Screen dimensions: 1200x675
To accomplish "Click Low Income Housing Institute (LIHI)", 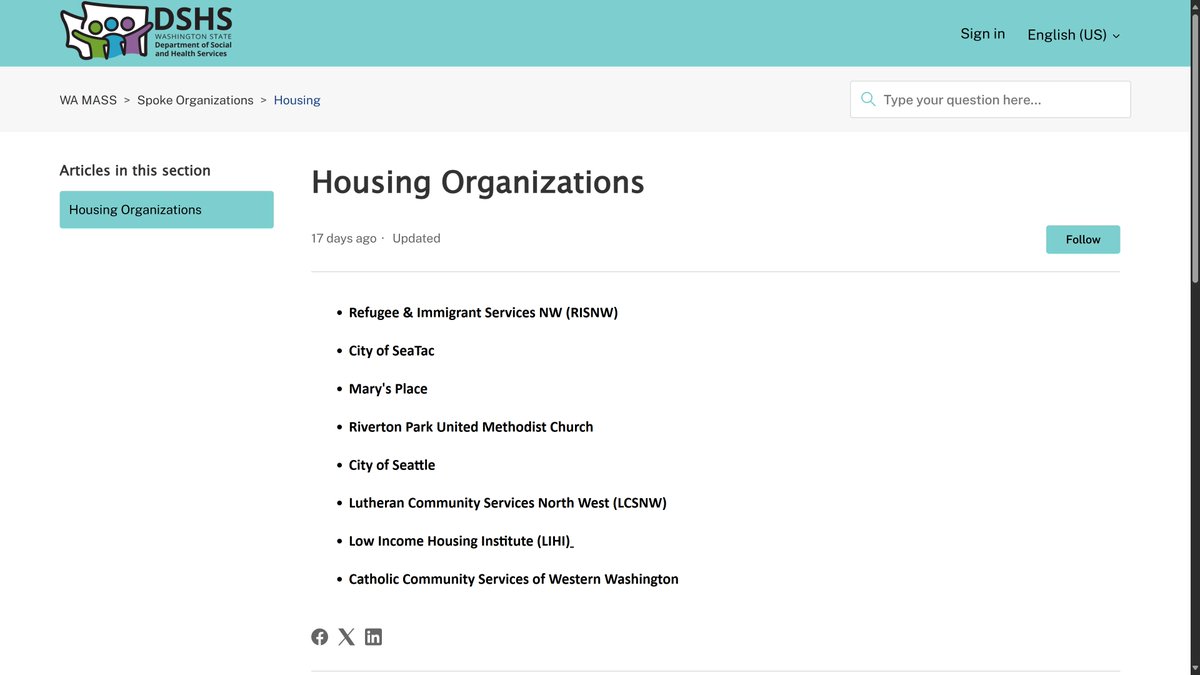I will pyautogui.click(x=461, y=540).
